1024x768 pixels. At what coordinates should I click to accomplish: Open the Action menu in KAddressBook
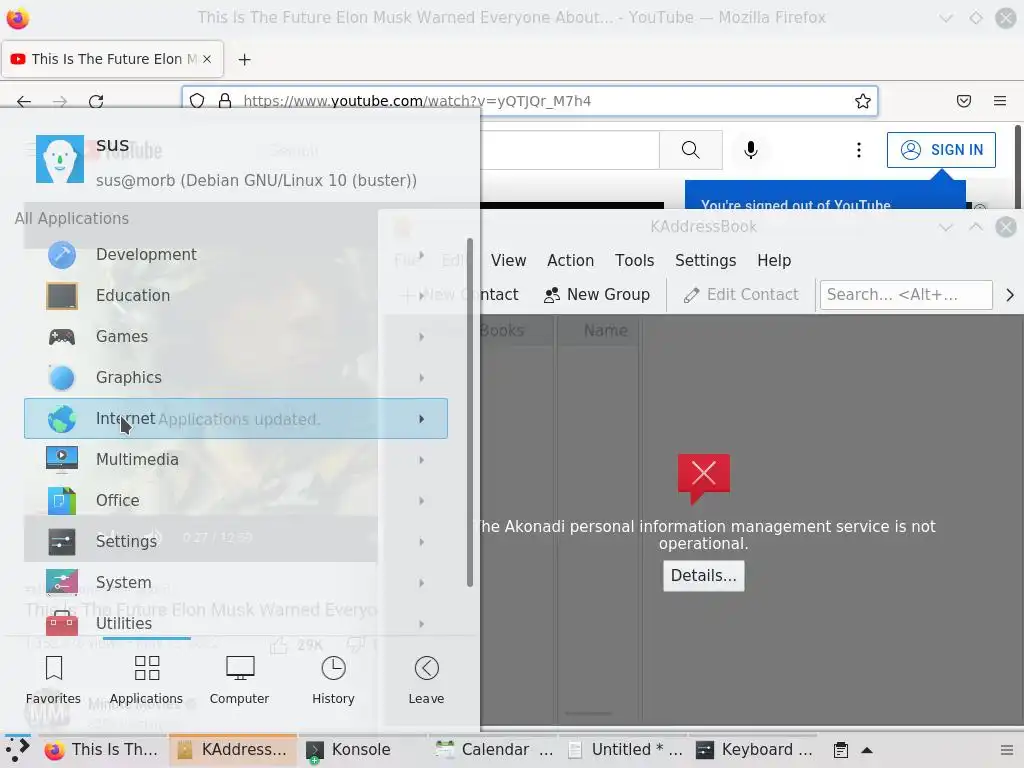(x=571, y=261)
